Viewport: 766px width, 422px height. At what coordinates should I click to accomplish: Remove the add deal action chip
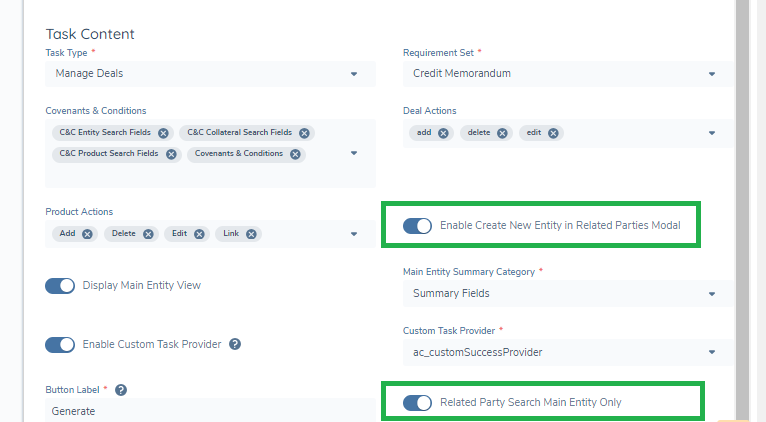pyautogui.click(x=443, y=133)
